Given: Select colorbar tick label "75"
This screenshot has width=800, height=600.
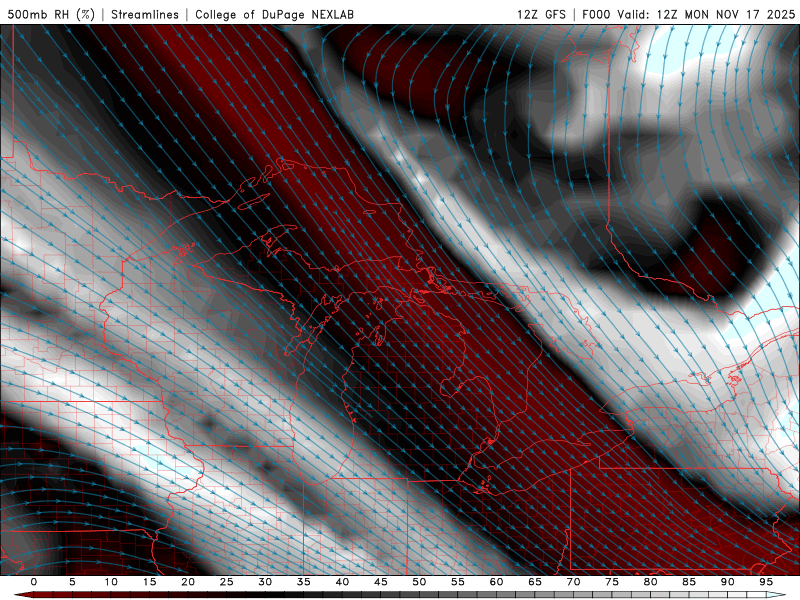Looking at the screenshot, I should (x=612, y=582).
